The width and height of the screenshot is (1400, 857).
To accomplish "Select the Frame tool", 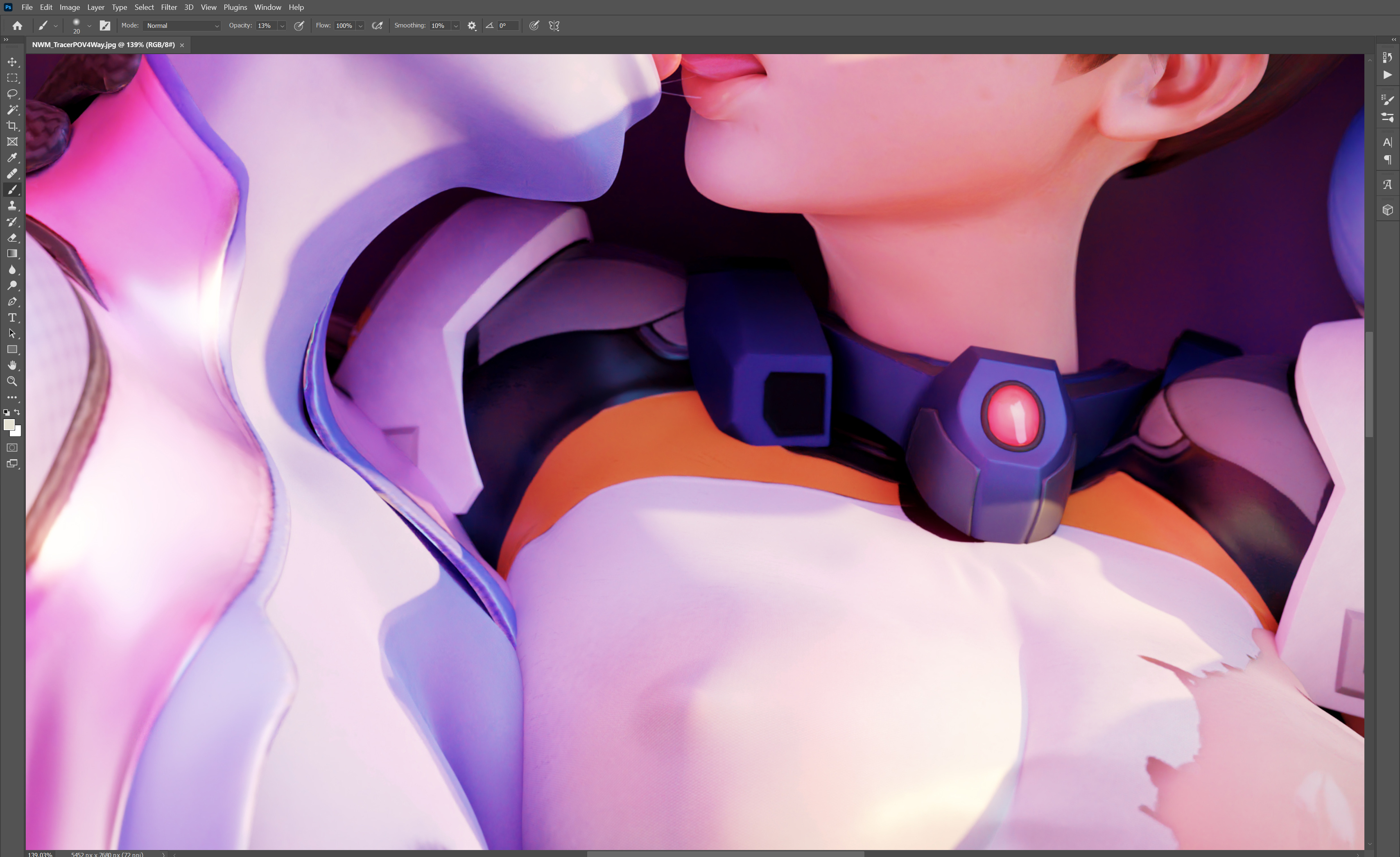I will pyautogui.click(x=12, y=141).
